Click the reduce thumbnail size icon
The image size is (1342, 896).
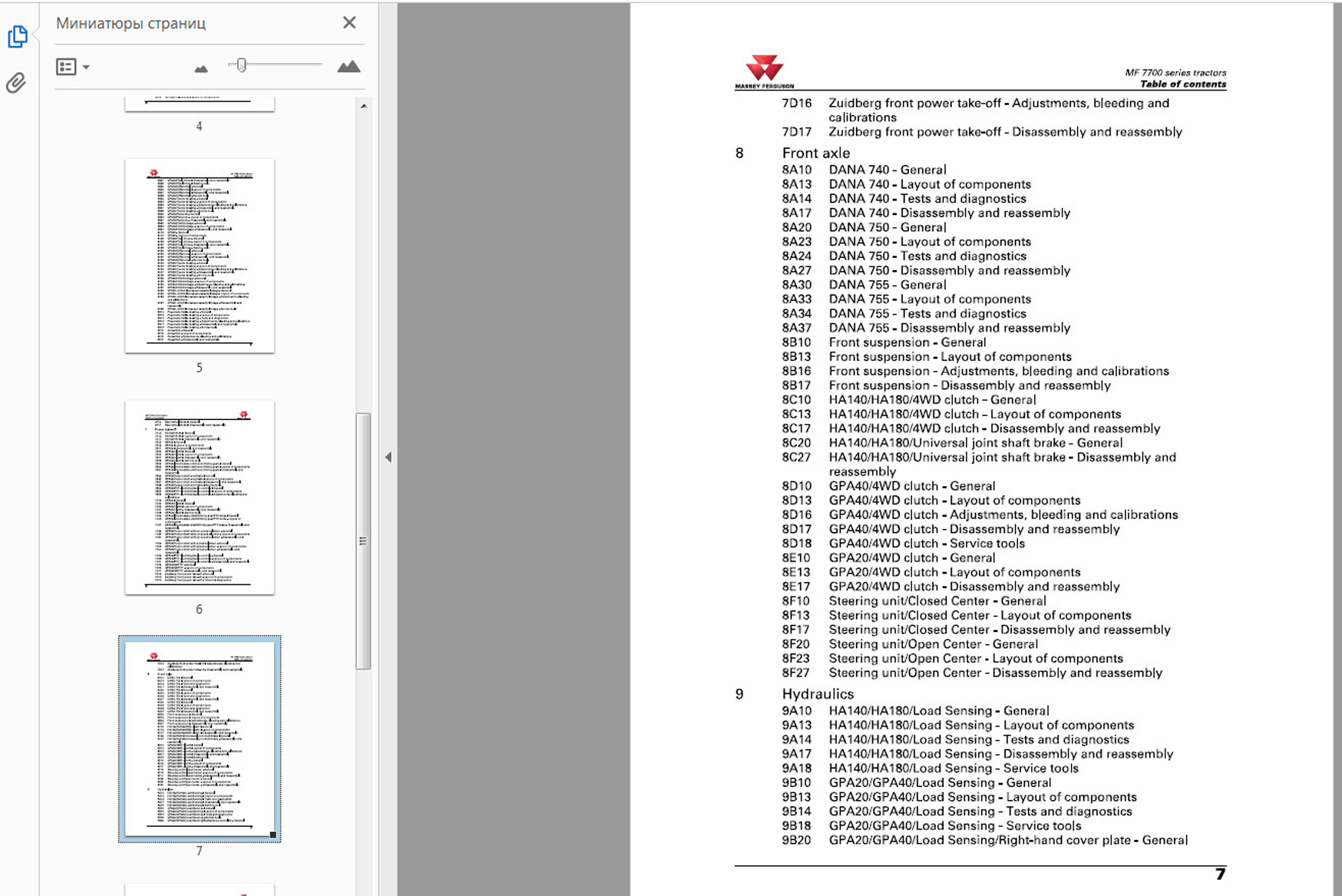pos(201,68)
